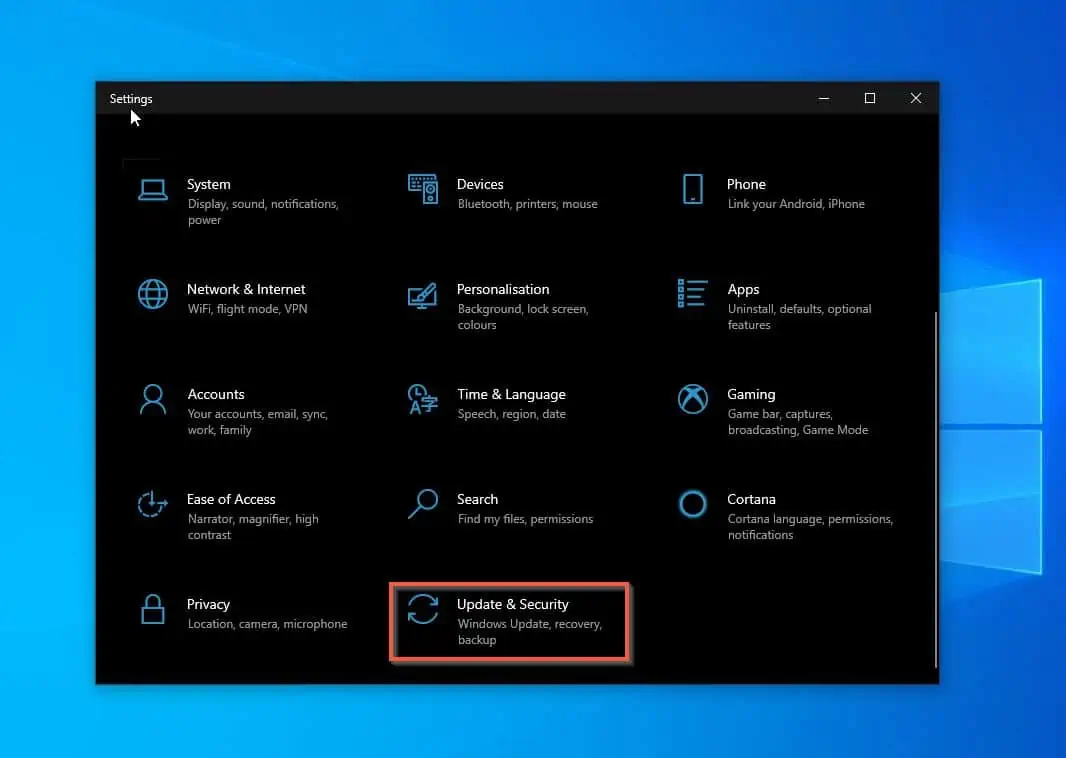Click 'Cortana language, permissions, notifications' text
Viewport: 1066px width, 758px height.
[810, 527]
